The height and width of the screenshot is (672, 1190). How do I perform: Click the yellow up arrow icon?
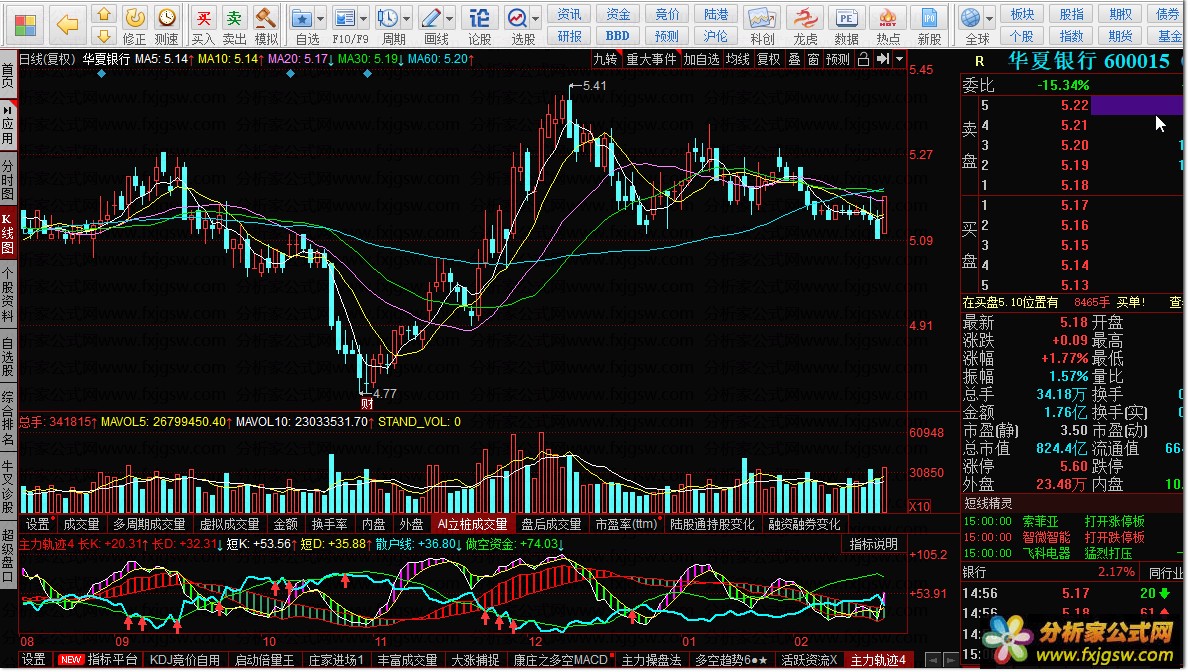pos(103,14)
